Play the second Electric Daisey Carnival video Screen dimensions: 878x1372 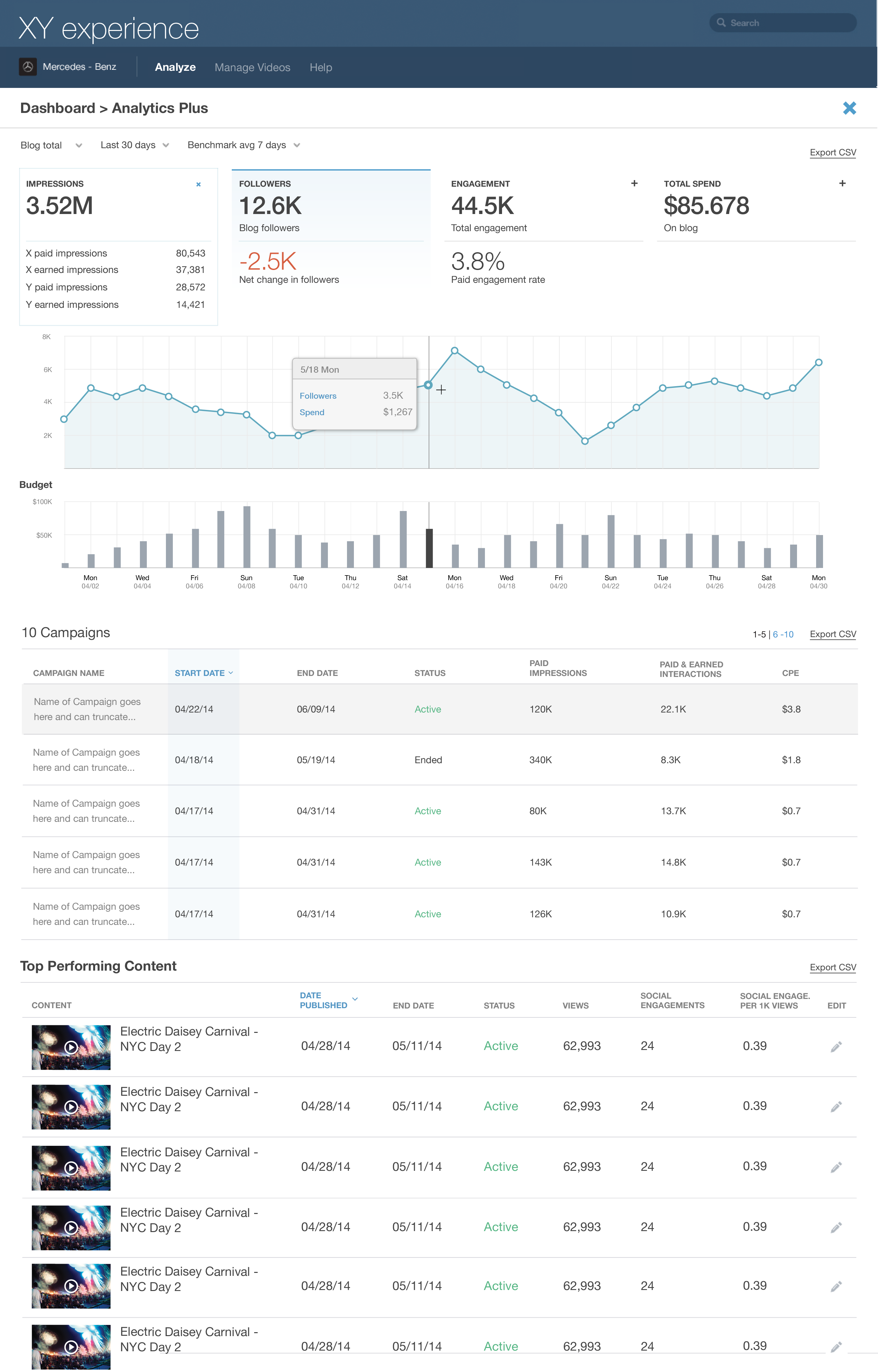pyautogui.click(x=71, y=1107)
